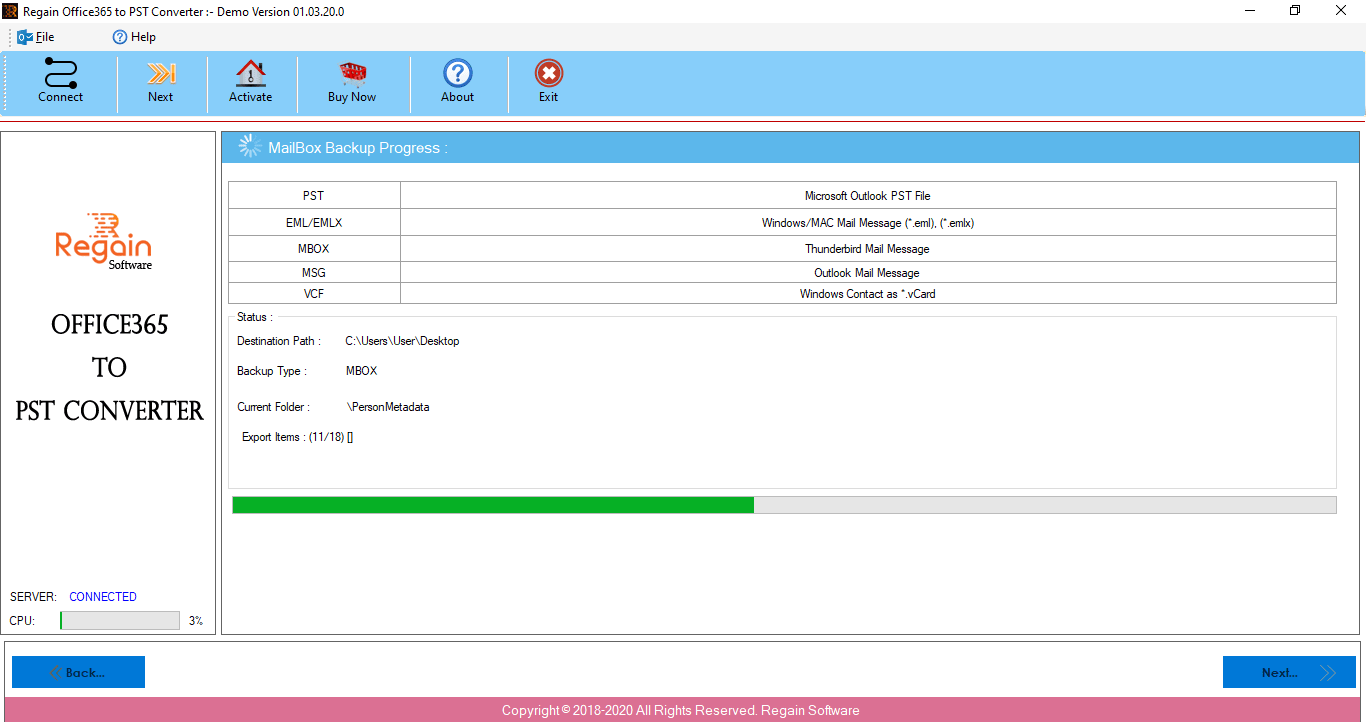Screen dimensions: 1366x722
Task: Select the MBOX row cell
Action: (314, 249)
